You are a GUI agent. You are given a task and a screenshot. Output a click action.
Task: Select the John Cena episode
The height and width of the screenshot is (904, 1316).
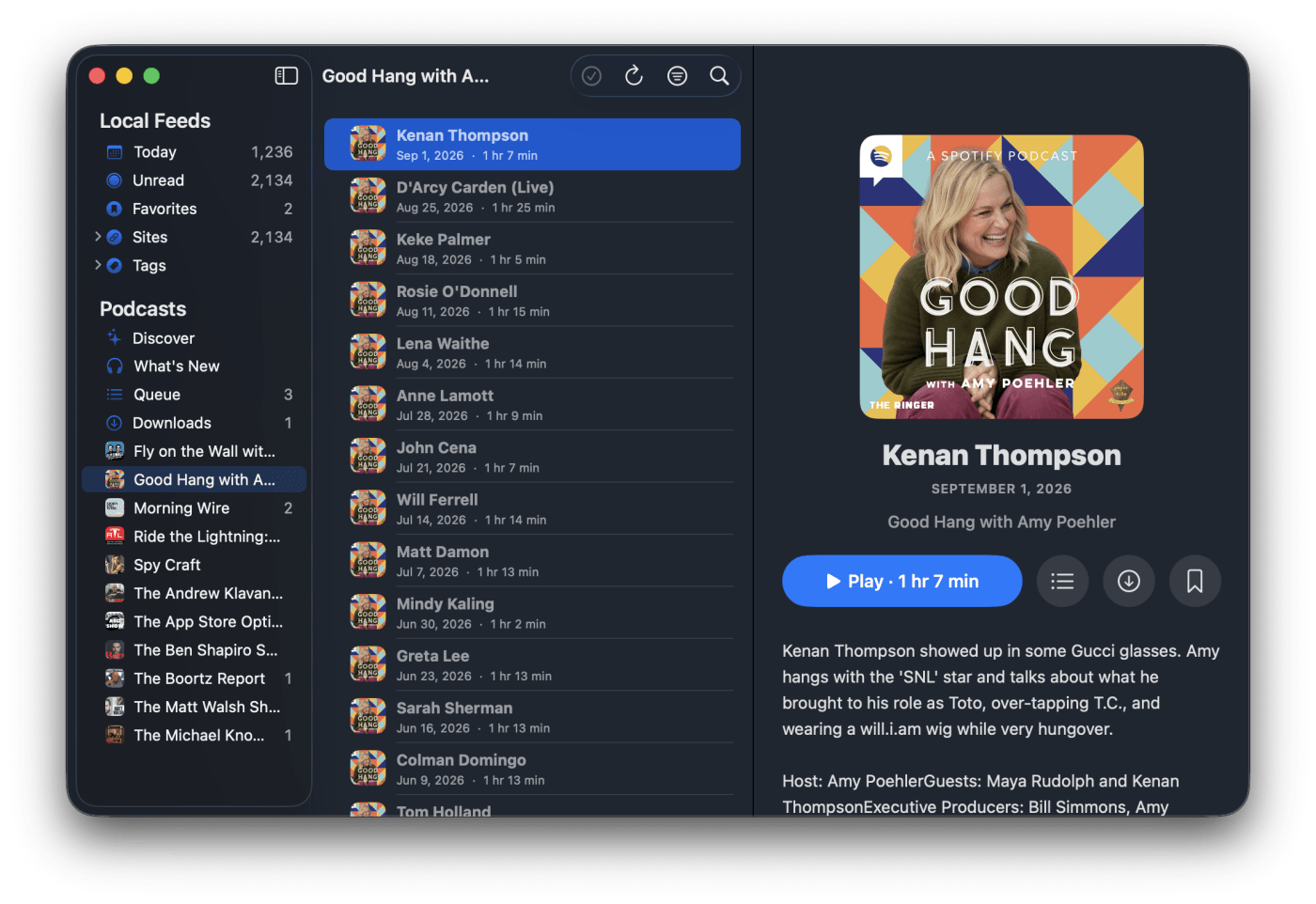[532, 457]
